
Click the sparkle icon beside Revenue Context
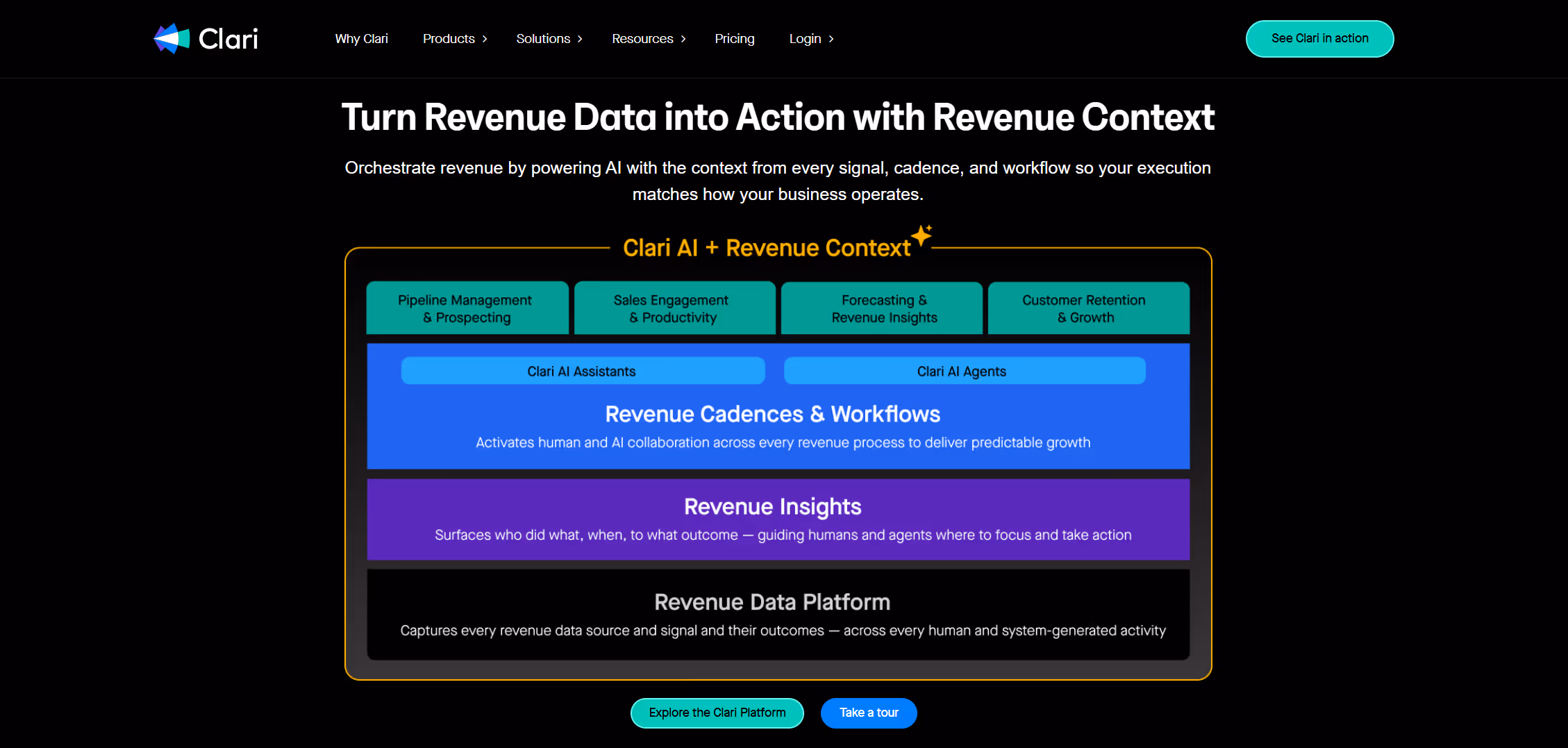coord(922,234)
